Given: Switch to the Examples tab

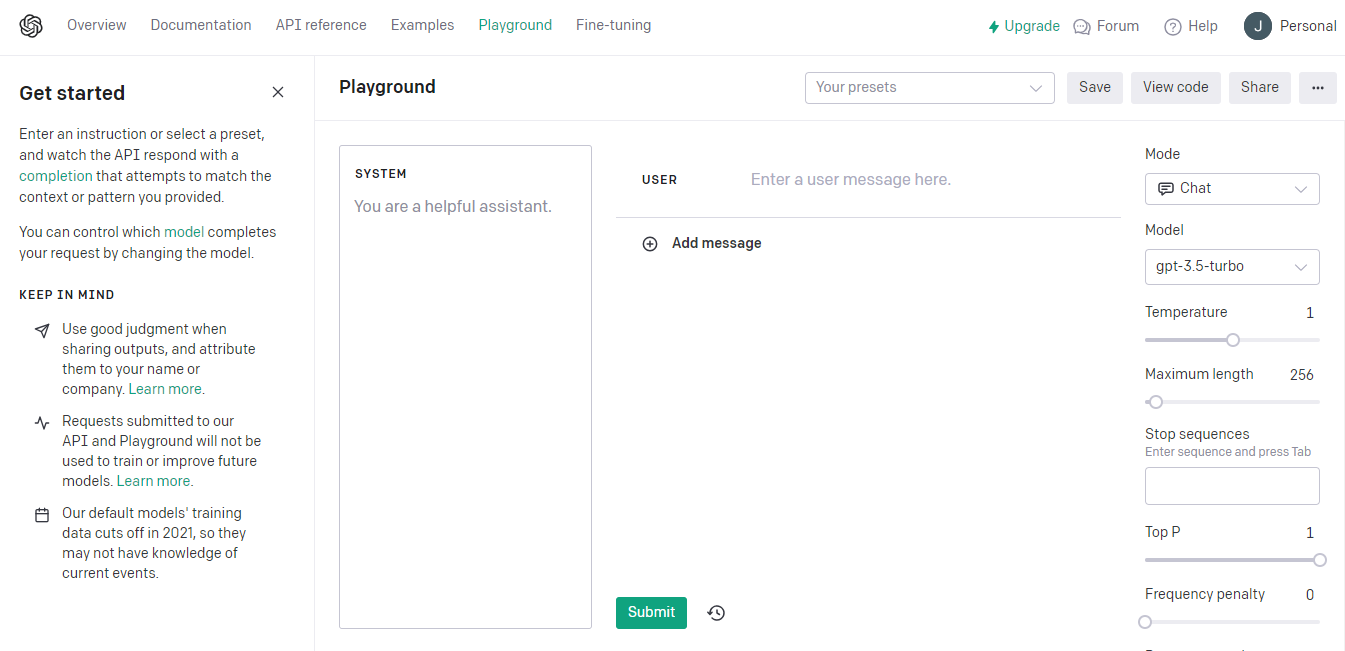Looking at the screenshot, I should pyautogui.click(x=422, y=25).
